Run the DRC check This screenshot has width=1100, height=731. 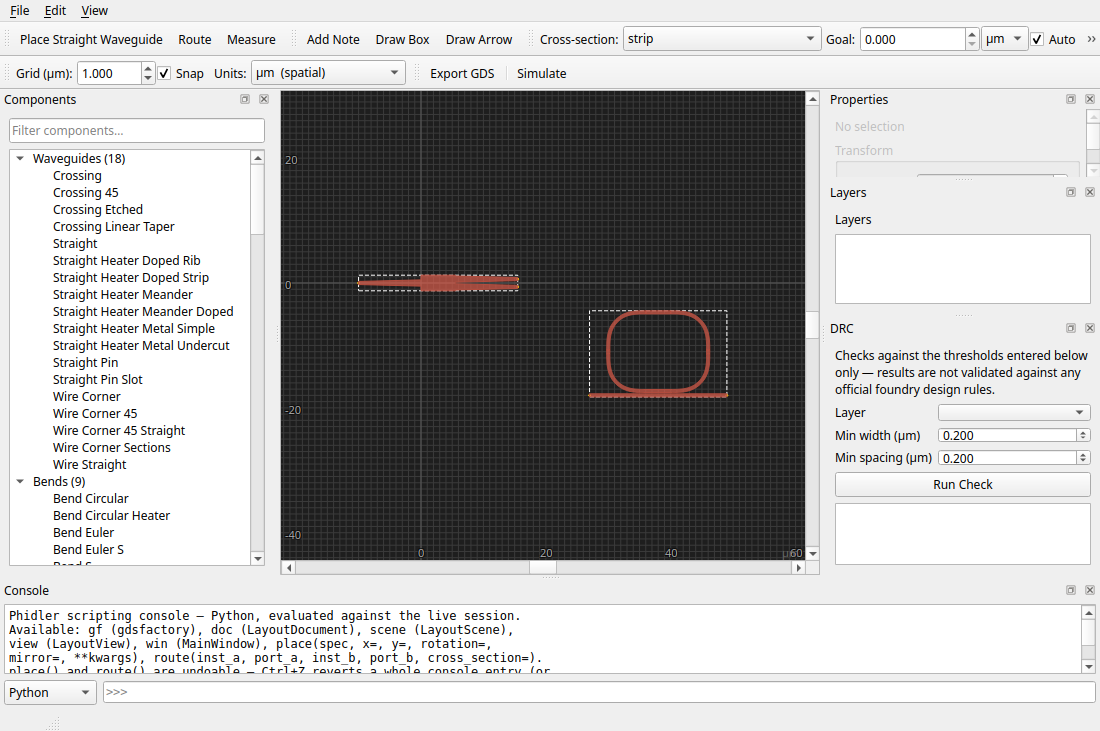click(962, 485)
